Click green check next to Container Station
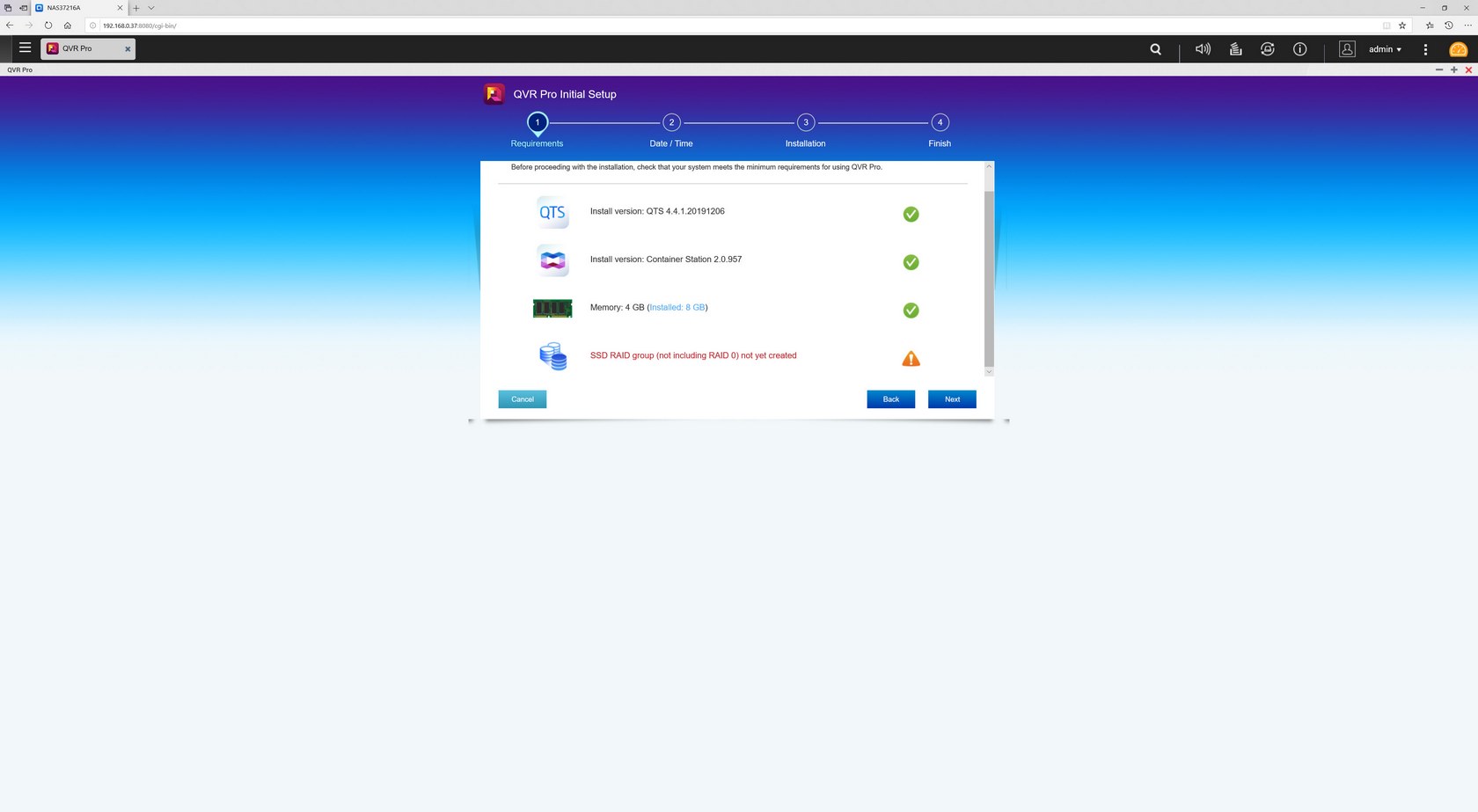Viewport: 1478px width, 812px height. click(x=911, y=262)
